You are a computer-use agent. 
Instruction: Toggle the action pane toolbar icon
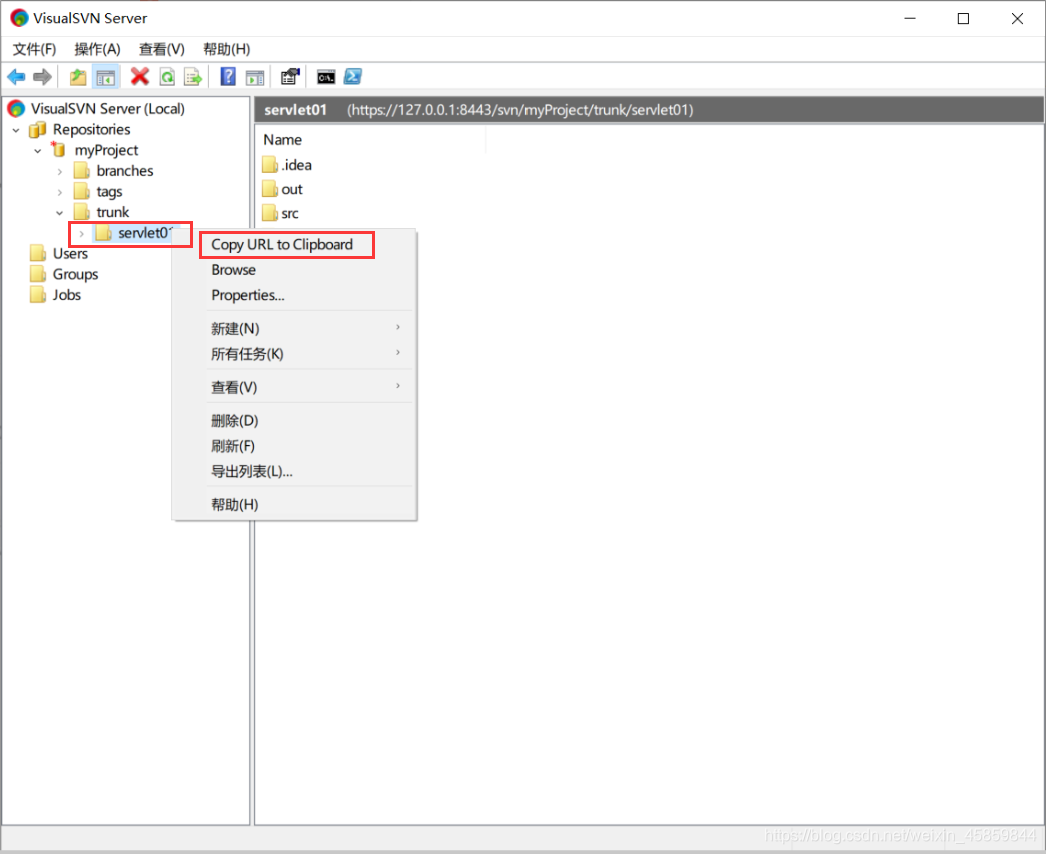(x=255, y=77)
